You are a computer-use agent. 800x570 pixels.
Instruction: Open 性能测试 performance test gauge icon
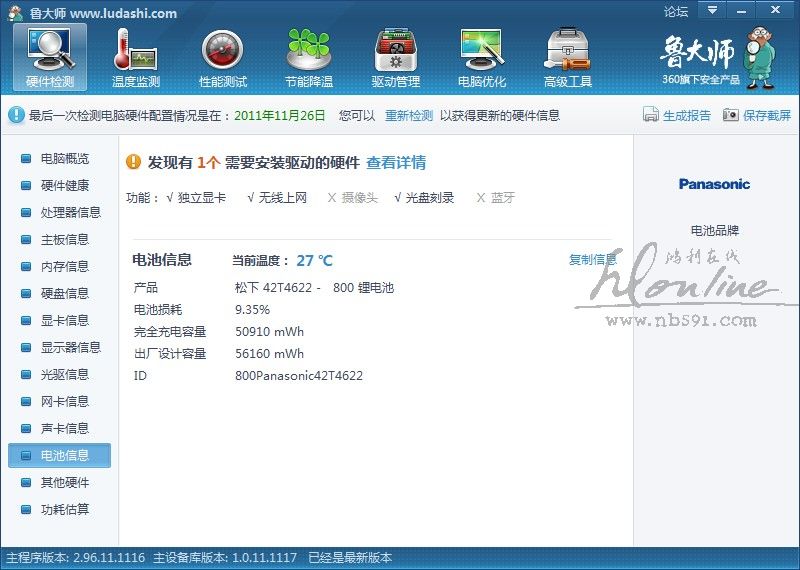[222, 57]
